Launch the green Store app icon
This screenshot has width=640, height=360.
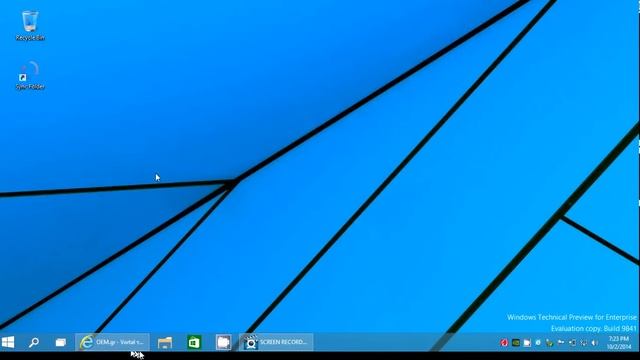(194, 342)
